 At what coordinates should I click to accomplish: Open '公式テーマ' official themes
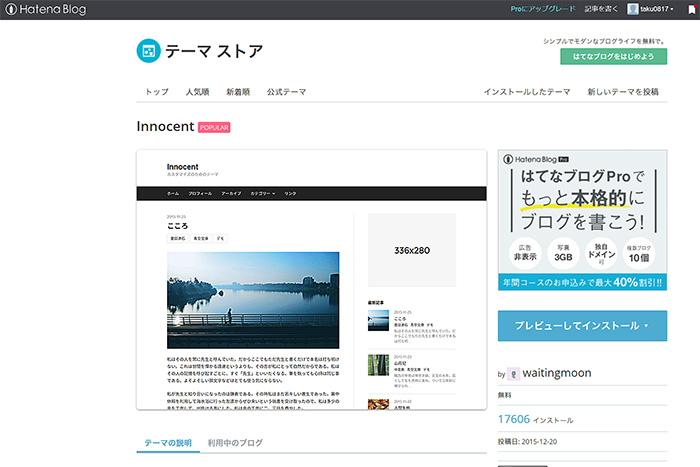286,92
